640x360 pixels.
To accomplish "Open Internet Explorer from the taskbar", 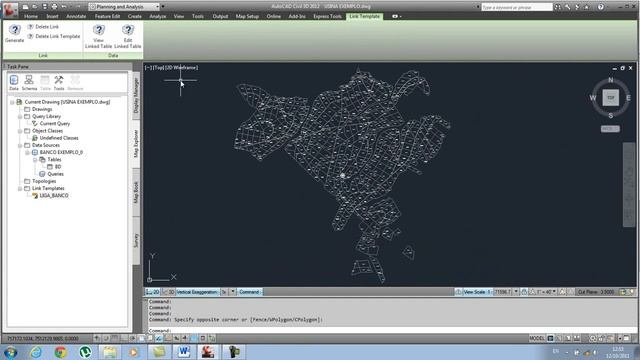I will point(36,352).
